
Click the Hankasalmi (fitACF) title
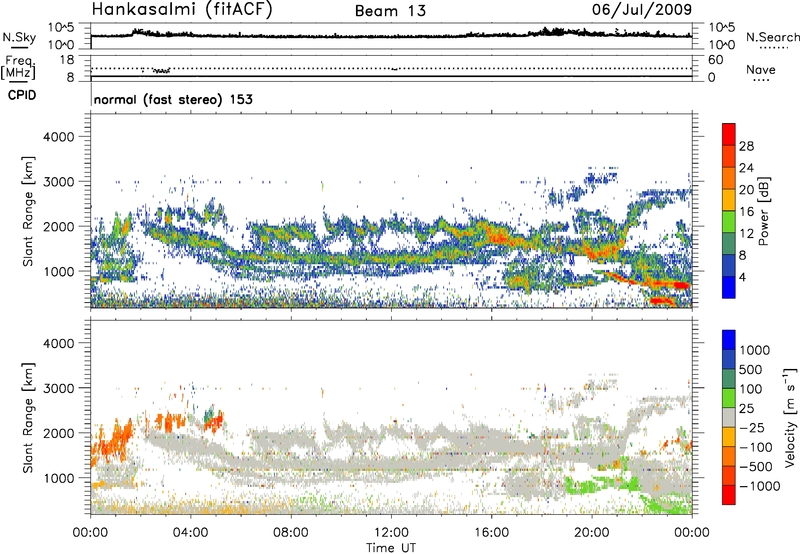182,10
